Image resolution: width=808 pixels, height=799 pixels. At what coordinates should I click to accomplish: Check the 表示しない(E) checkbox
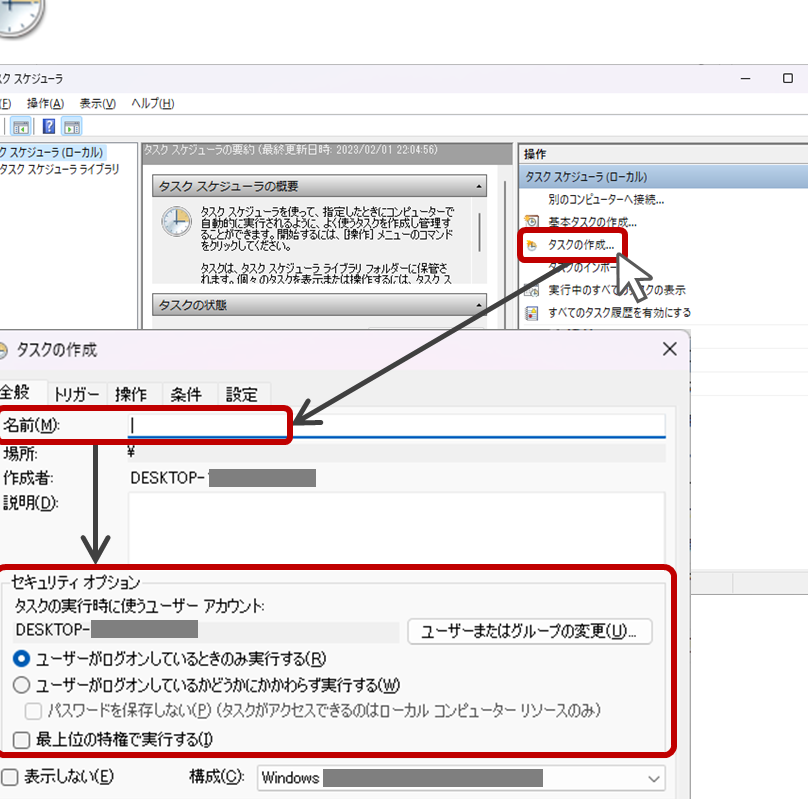tap(8, 778)
